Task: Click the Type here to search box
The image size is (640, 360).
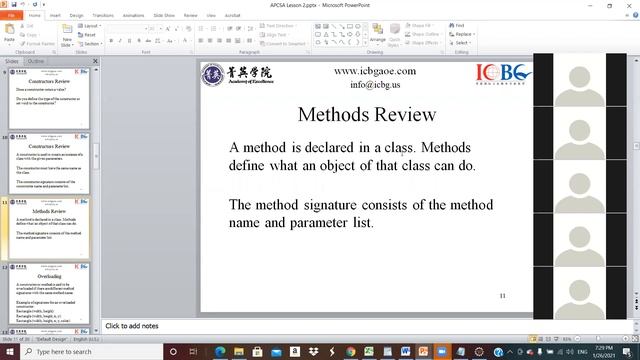Action: (91, 351)
